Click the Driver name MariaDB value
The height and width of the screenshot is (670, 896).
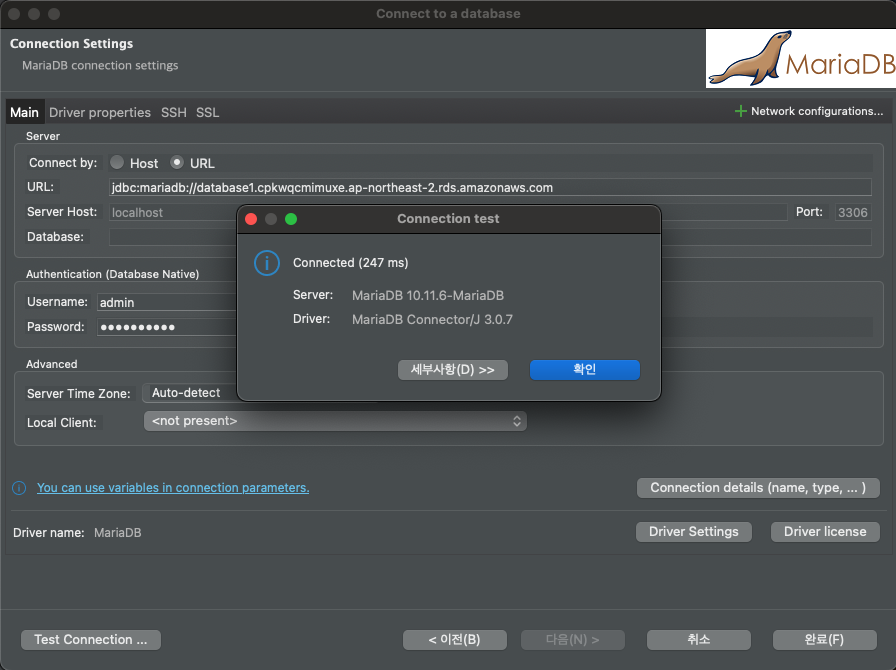tap(118, 532)
